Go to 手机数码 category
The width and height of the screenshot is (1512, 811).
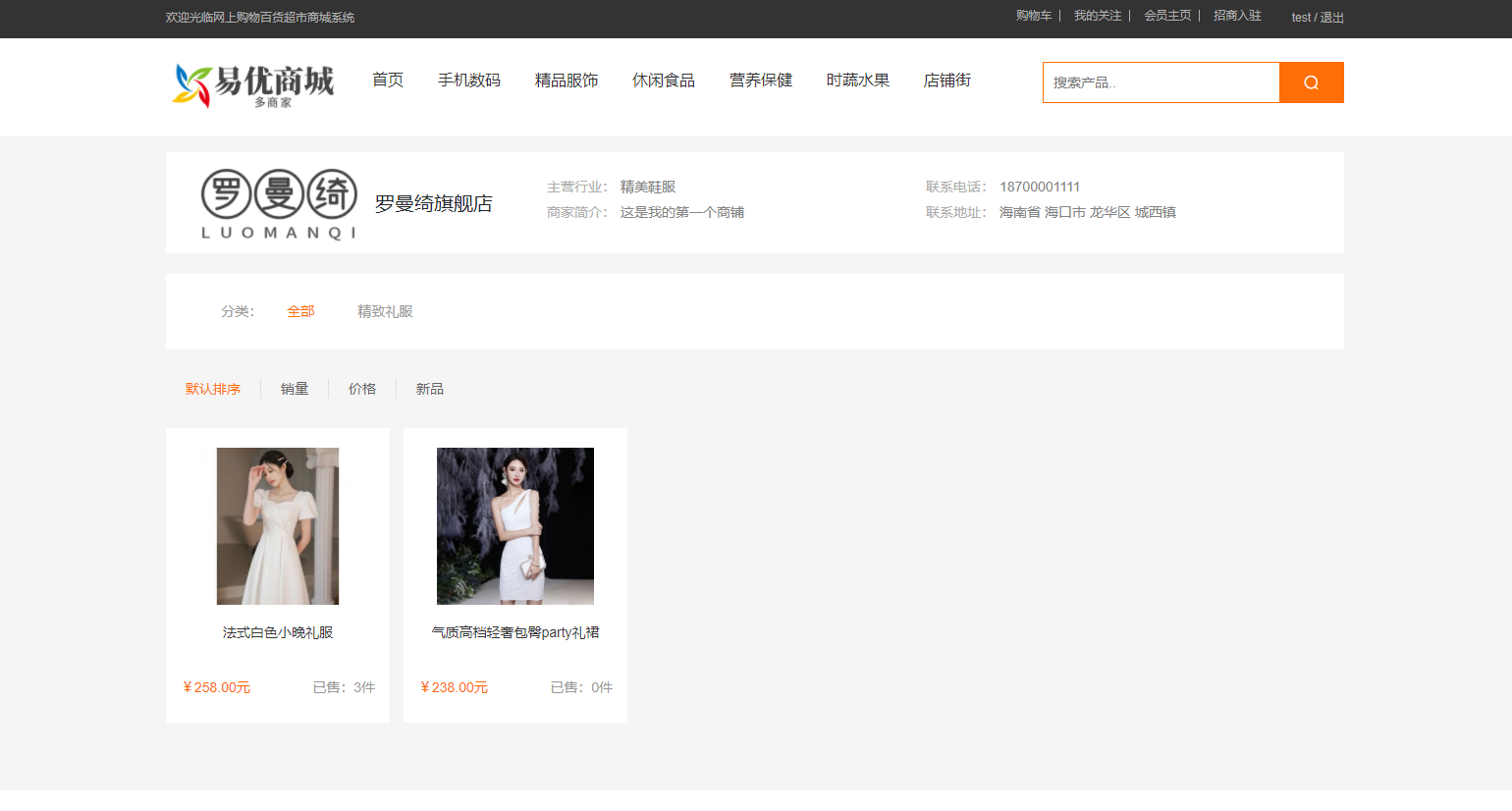469,81
